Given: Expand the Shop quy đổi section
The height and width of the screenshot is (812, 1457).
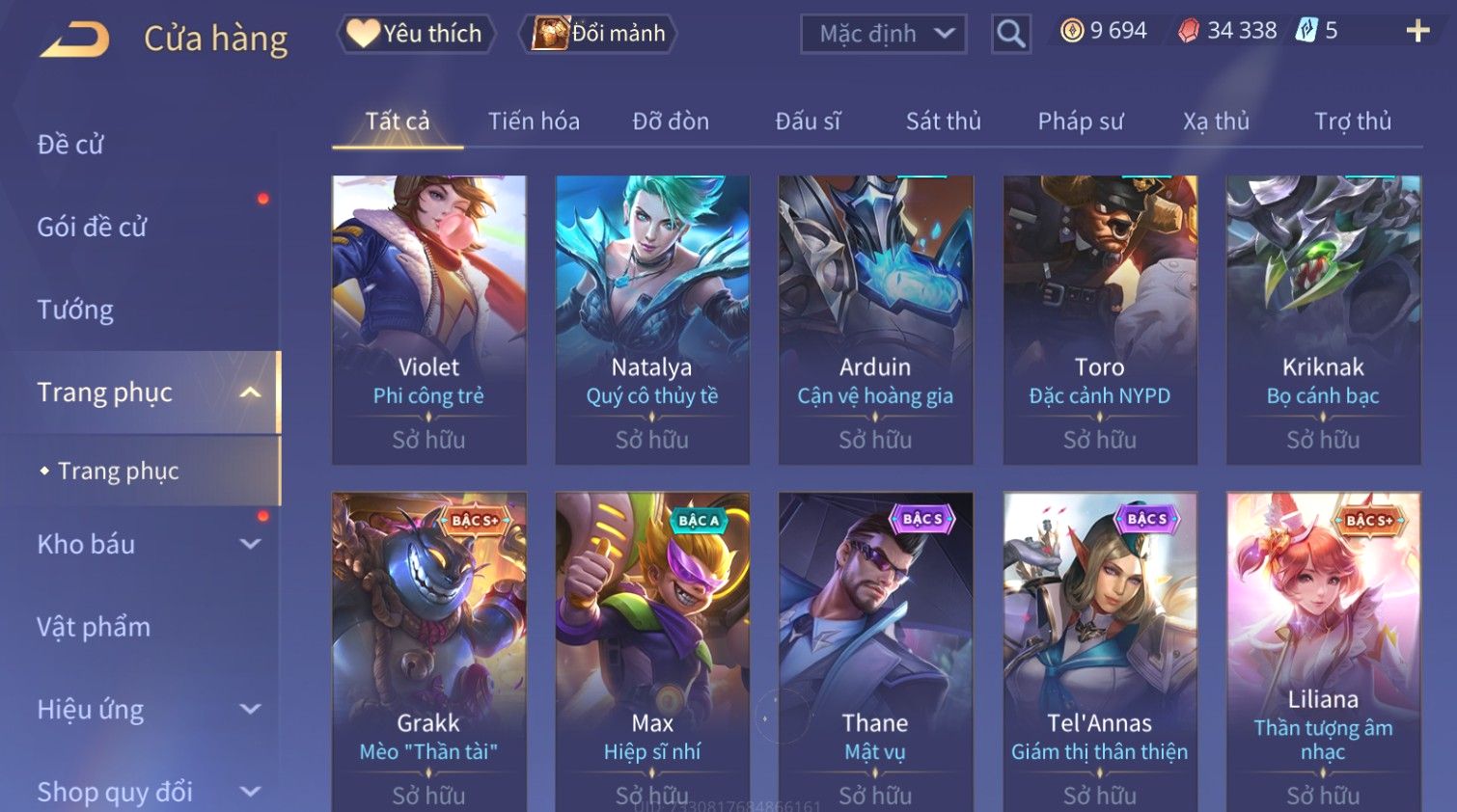Looking at the screenshot, I should pyautogui.click(x=250, y=792).
